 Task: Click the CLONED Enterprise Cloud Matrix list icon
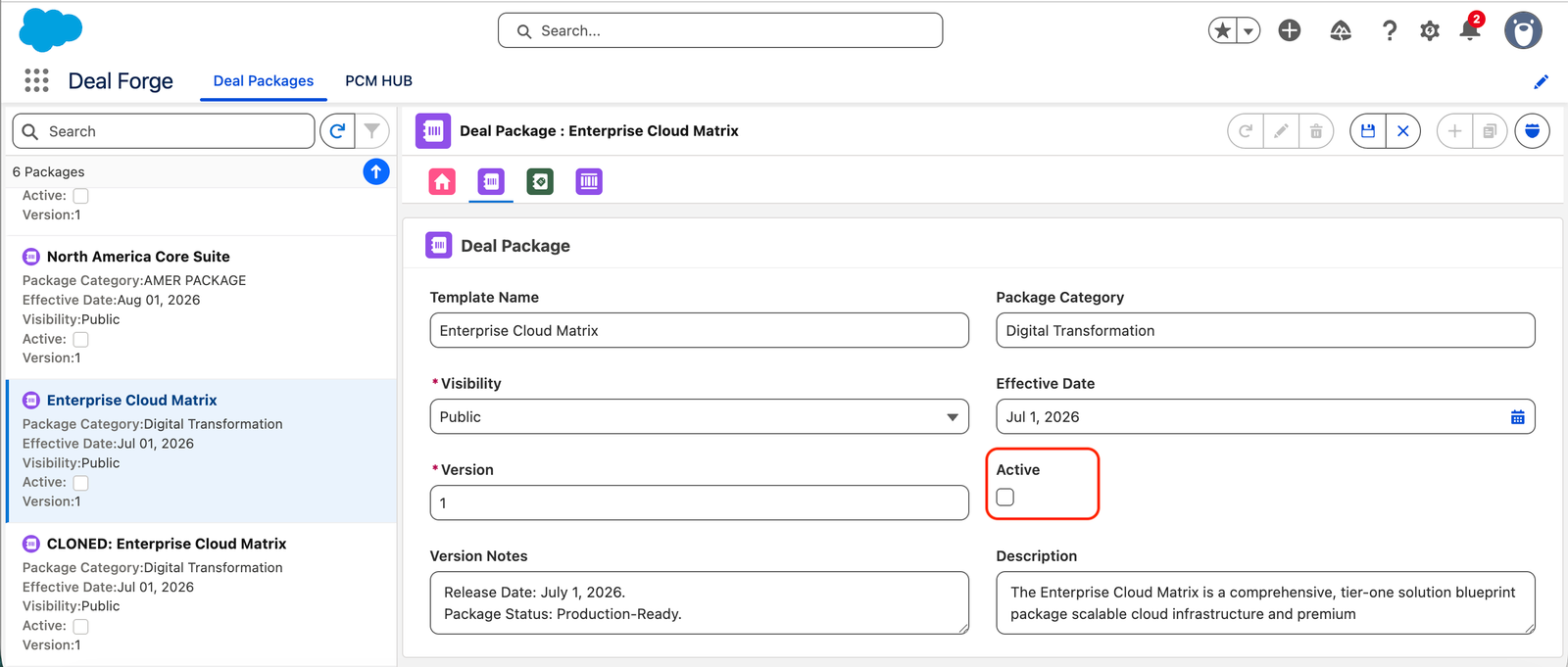tap(31, 544)
